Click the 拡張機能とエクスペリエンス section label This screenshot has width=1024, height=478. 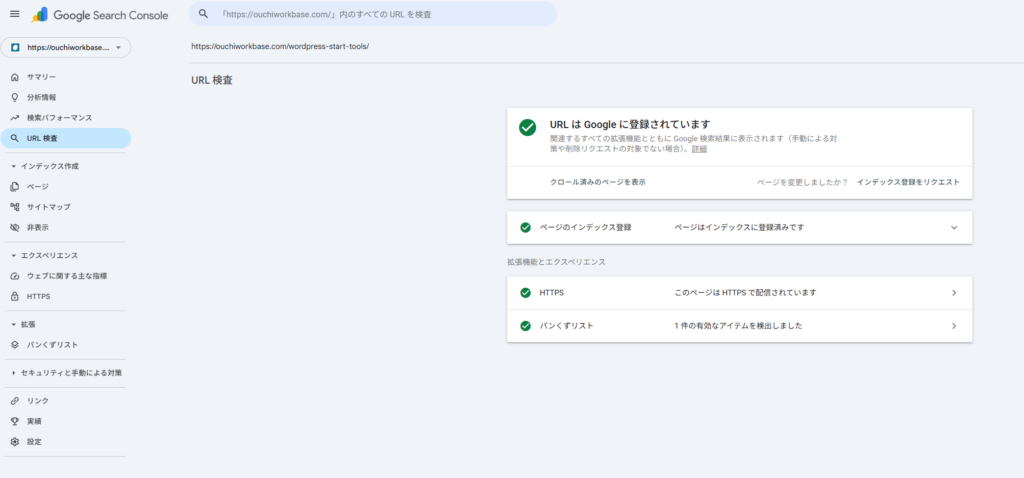(556, 262)
